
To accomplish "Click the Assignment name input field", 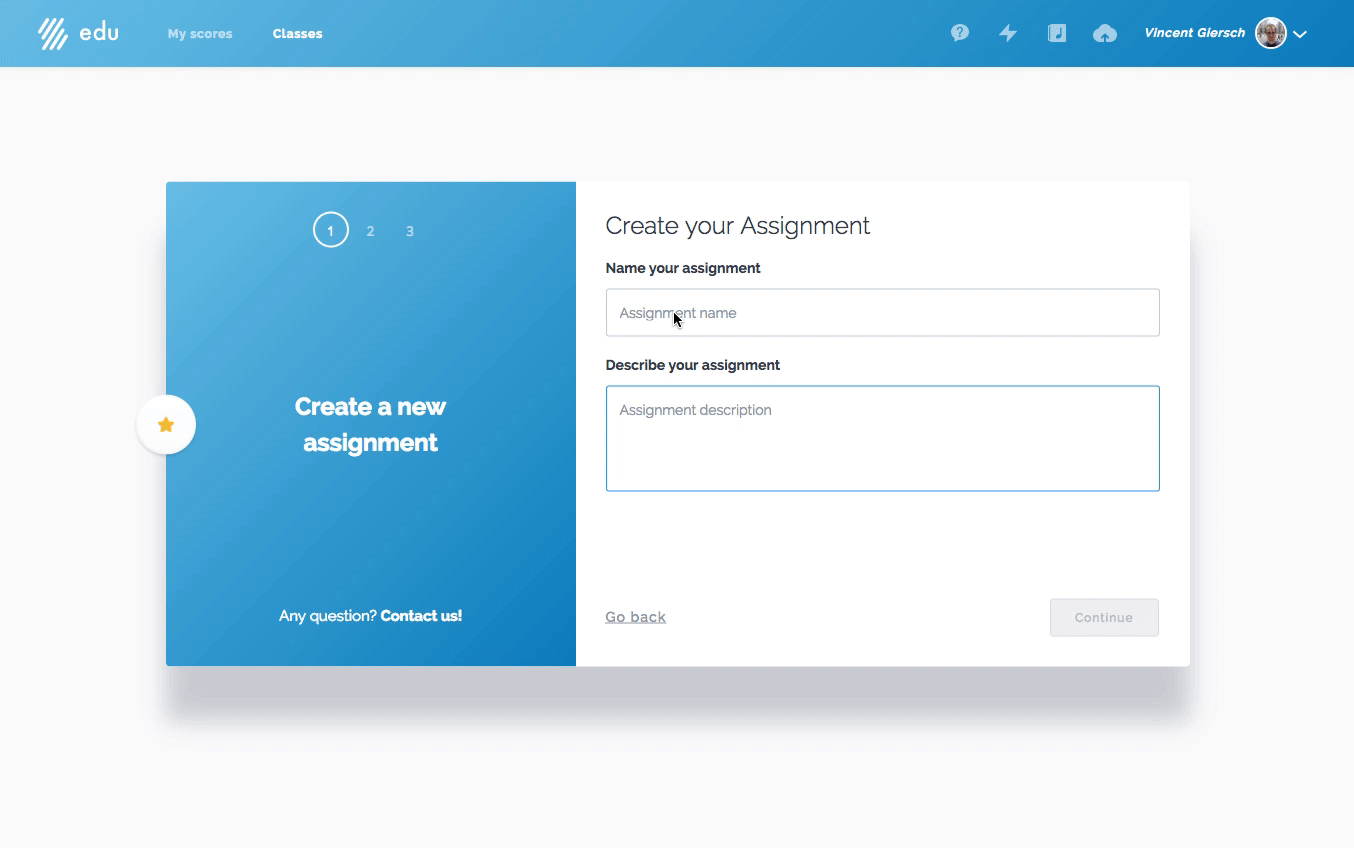I will 883,313.
